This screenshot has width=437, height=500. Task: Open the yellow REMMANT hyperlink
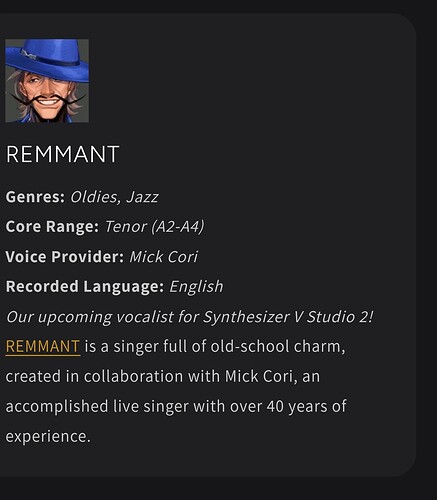click(43, 346)
